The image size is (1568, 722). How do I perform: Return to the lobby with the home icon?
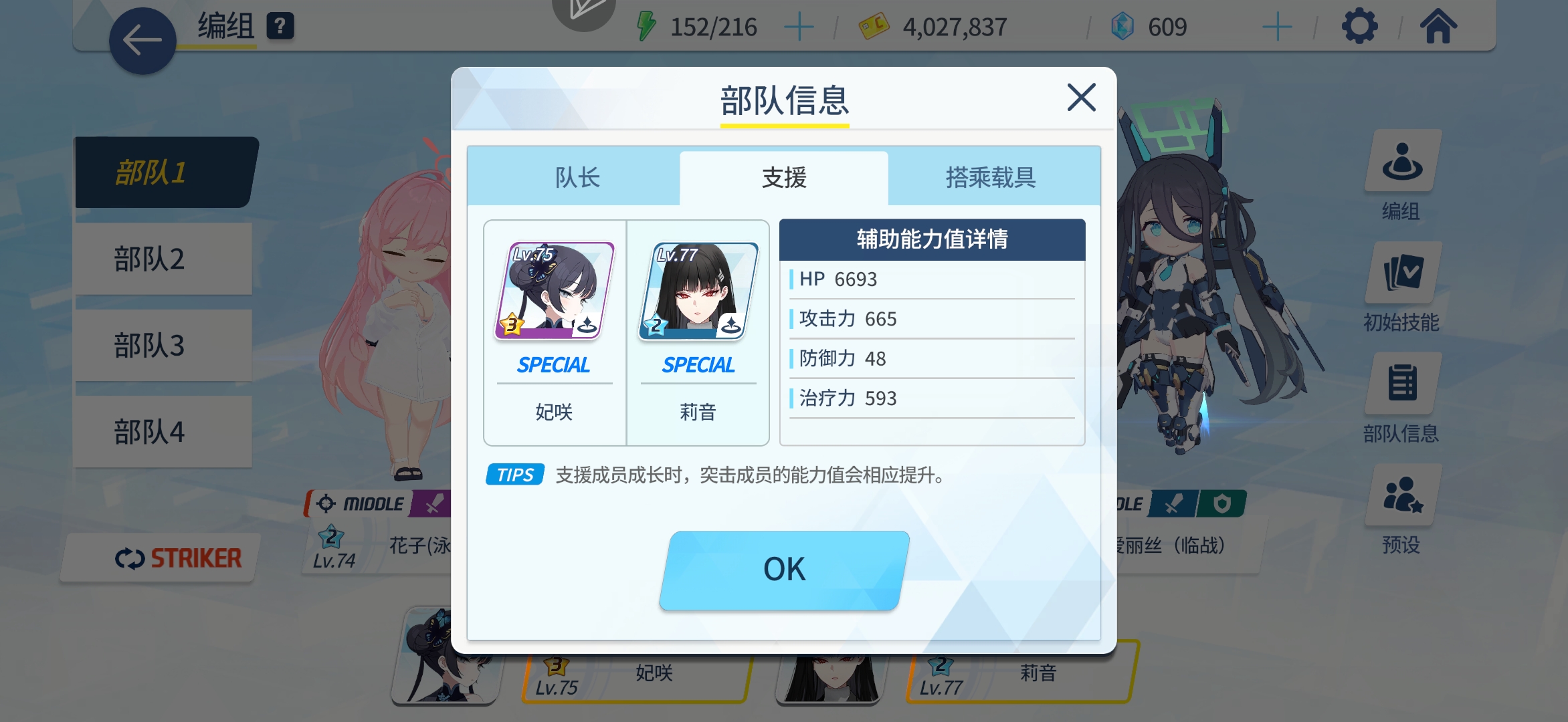coord(1438,27)
